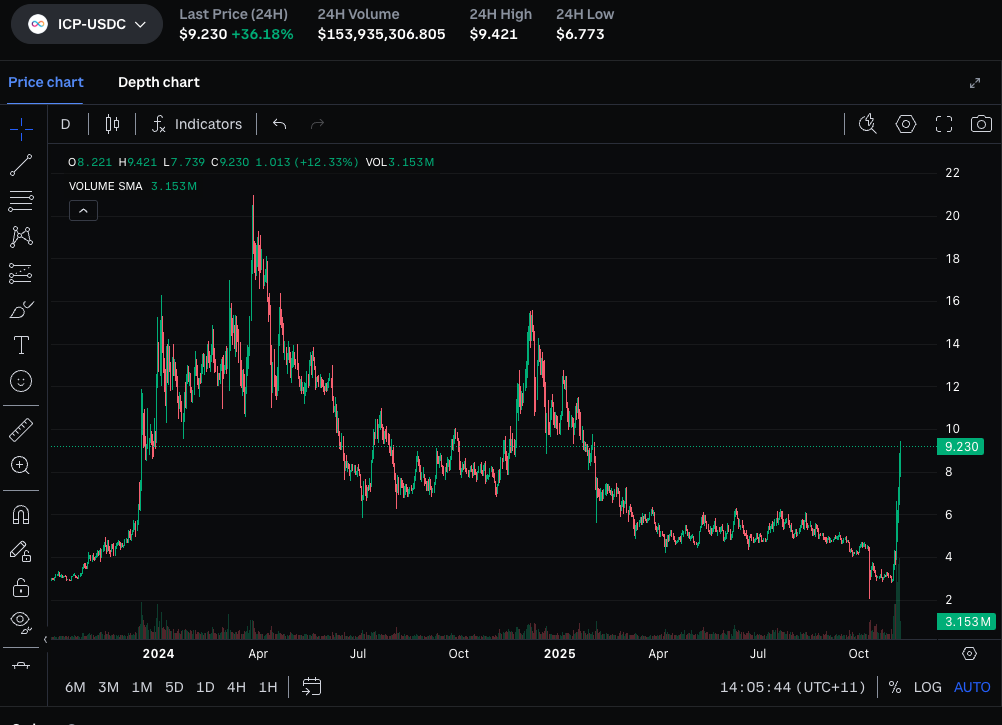1002x725 pixels.
Task: Open the go to date calendar
Action: (311, 687)
